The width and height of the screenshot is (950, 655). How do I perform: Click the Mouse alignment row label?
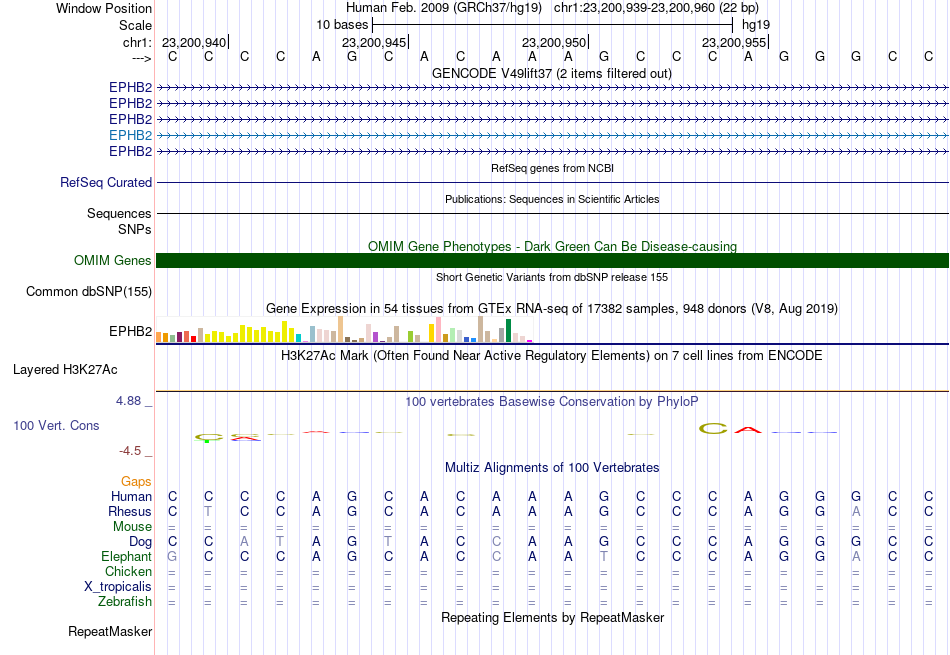pos(132,527)
